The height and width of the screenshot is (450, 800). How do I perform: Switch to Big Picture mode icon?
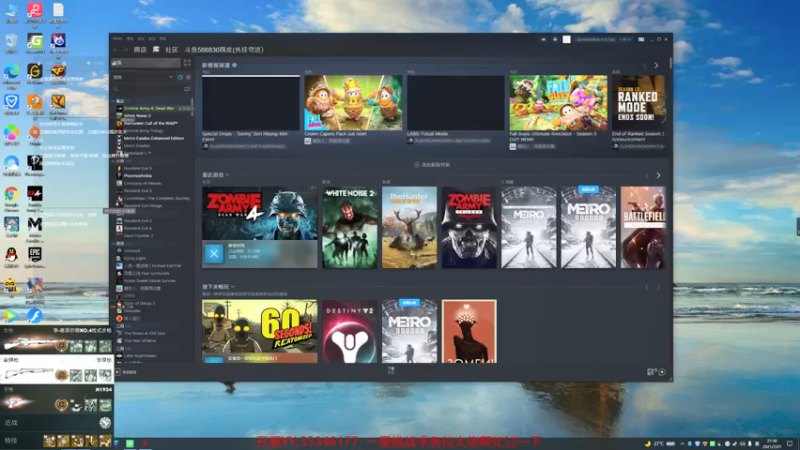[x=641, y=39]
